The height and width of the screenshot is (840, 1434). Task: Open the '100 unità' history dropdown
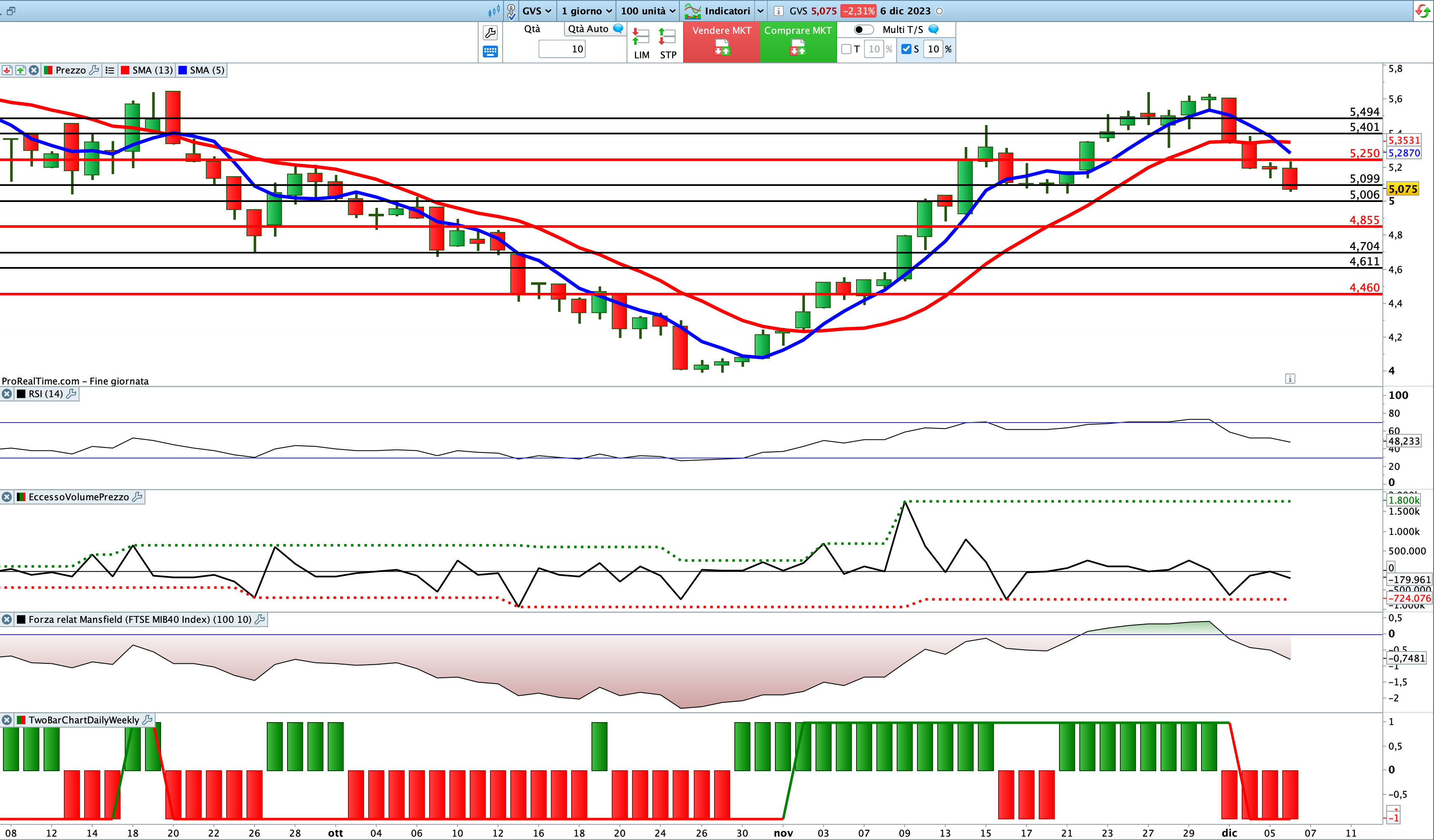[648, 11]
